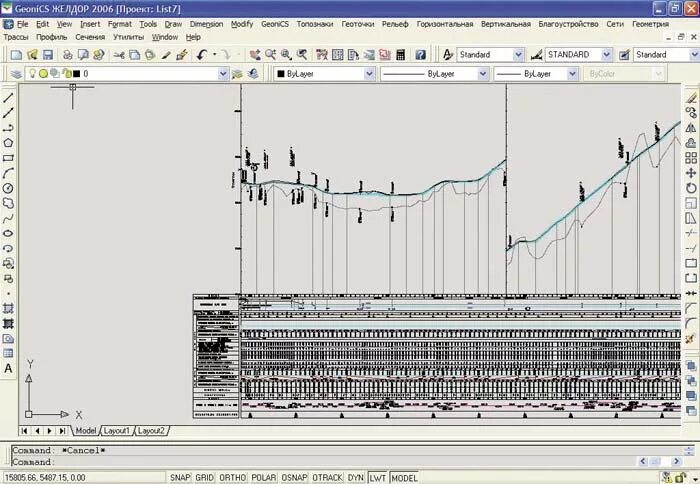
Task: Open the GeoniCS menu
Action: pos(275,24)
